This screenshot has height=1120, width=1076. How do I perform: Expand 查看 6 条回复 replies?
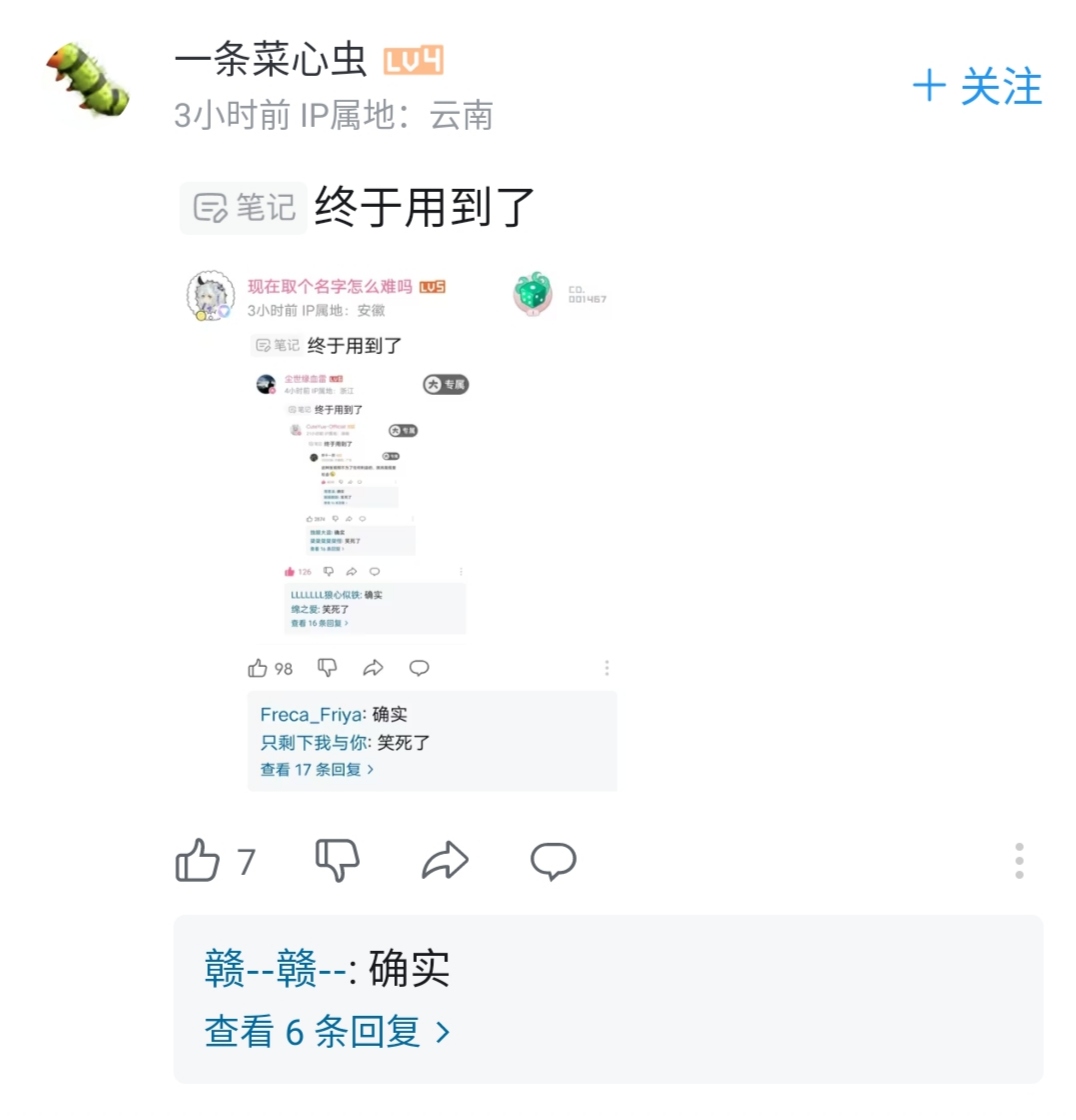327,1032
